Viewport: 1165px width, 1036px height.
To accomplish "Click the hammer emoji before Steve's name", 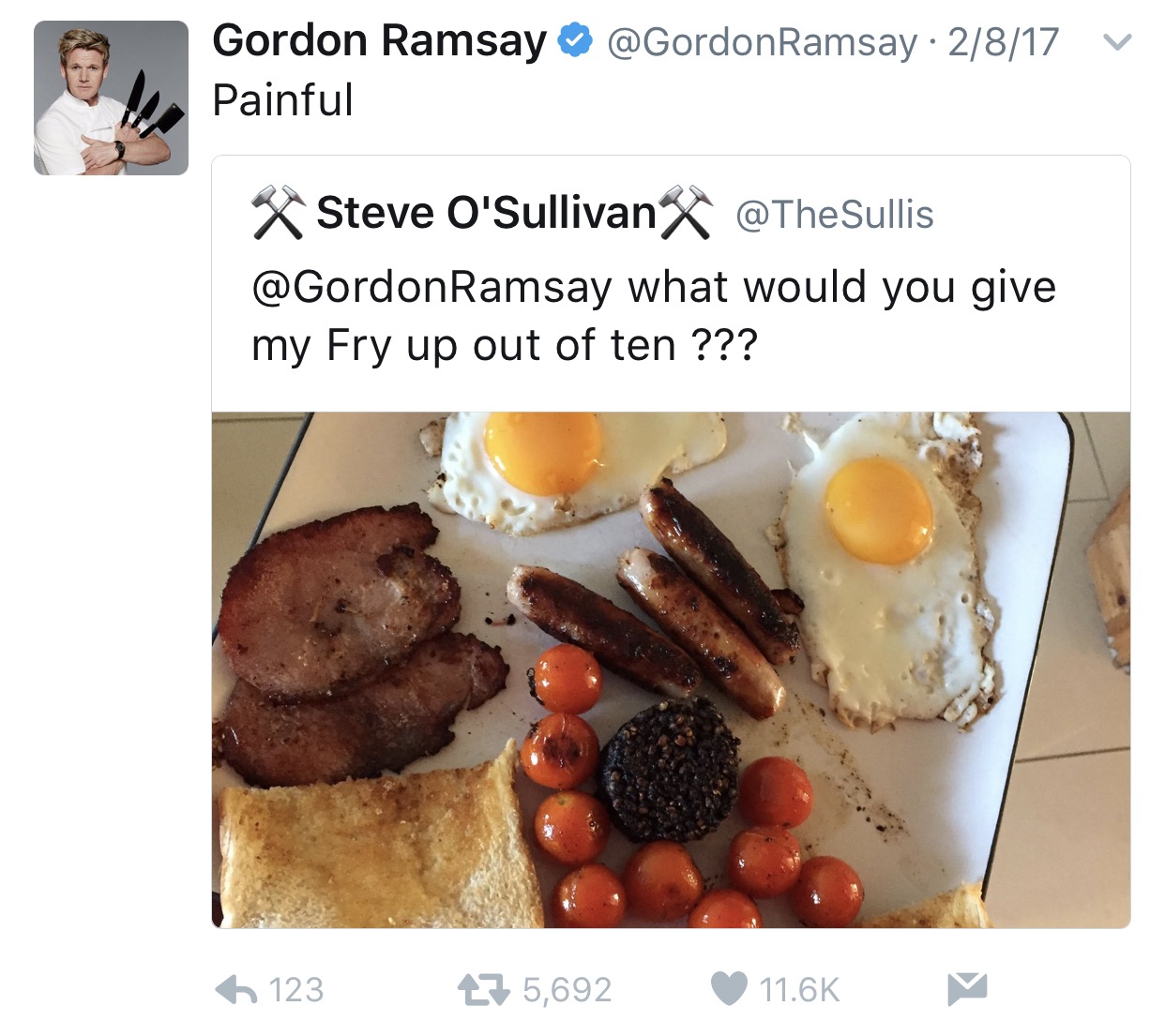I will [279, 212].
